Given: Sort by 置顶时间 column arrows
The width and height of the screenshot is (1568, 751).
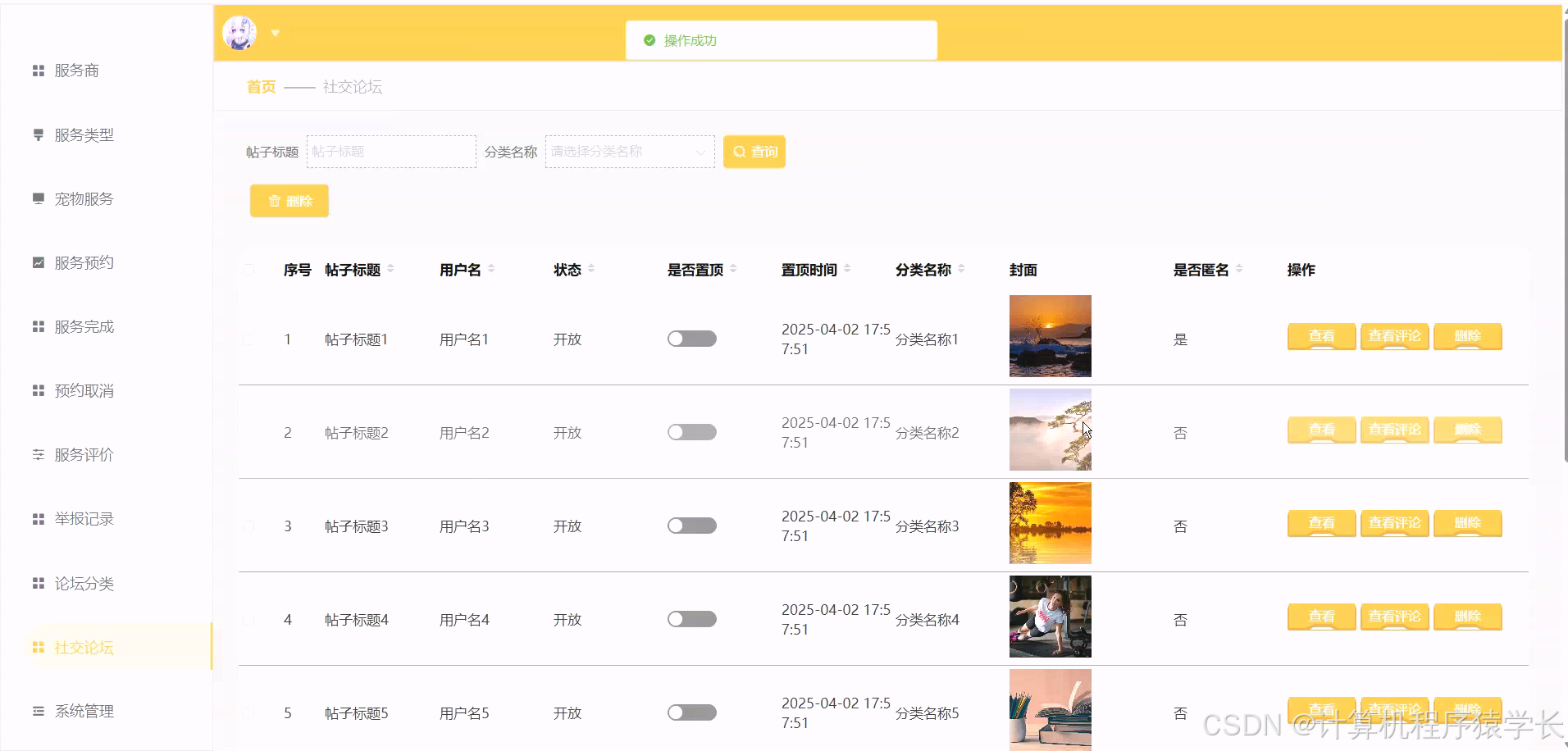Looking at the screenshot, I should pyautogui.click(x=847, y=269).
